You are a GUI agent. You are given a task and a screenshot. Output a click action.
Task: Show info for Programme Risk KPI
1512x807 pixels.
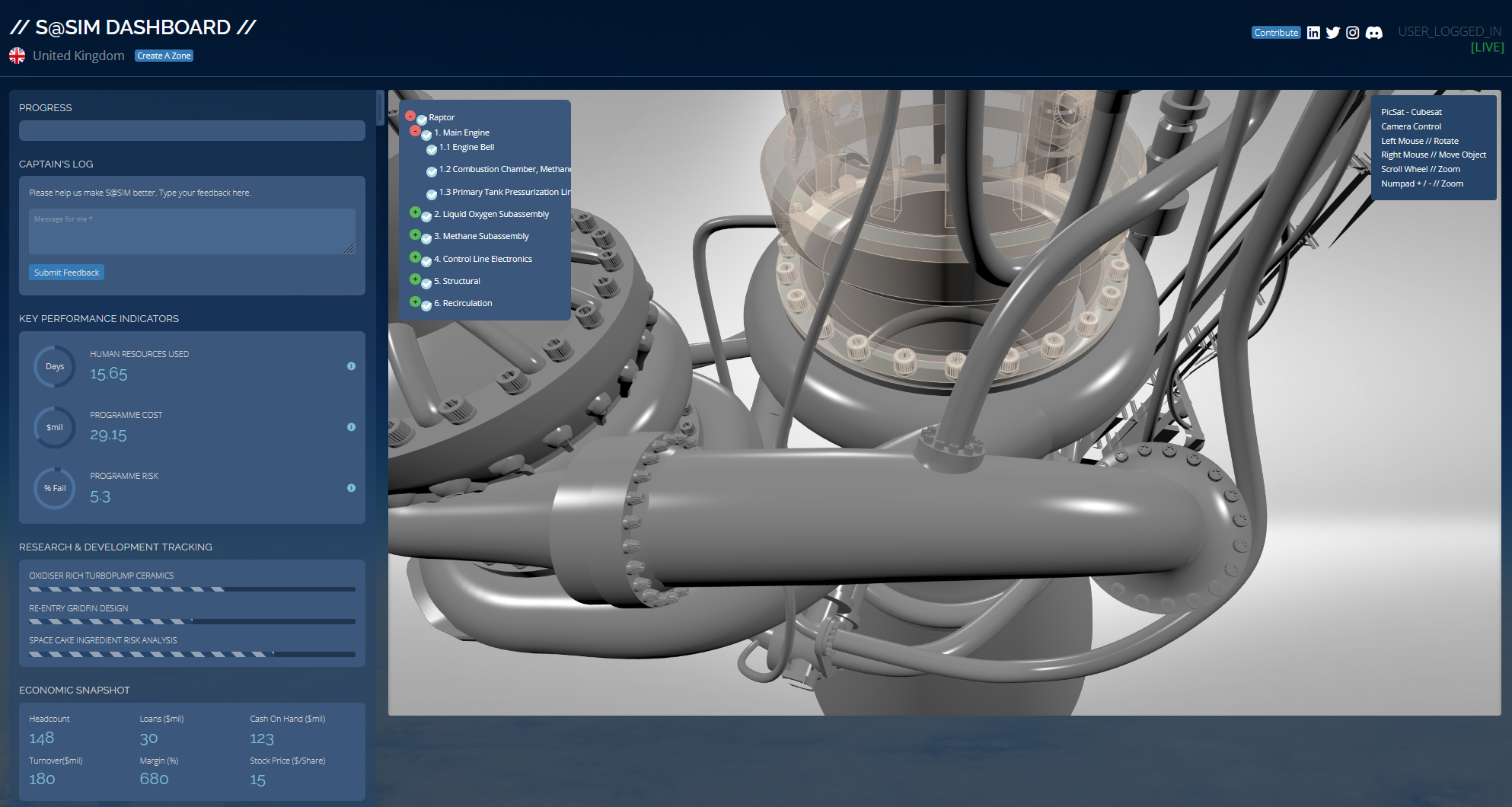[351, 488]
